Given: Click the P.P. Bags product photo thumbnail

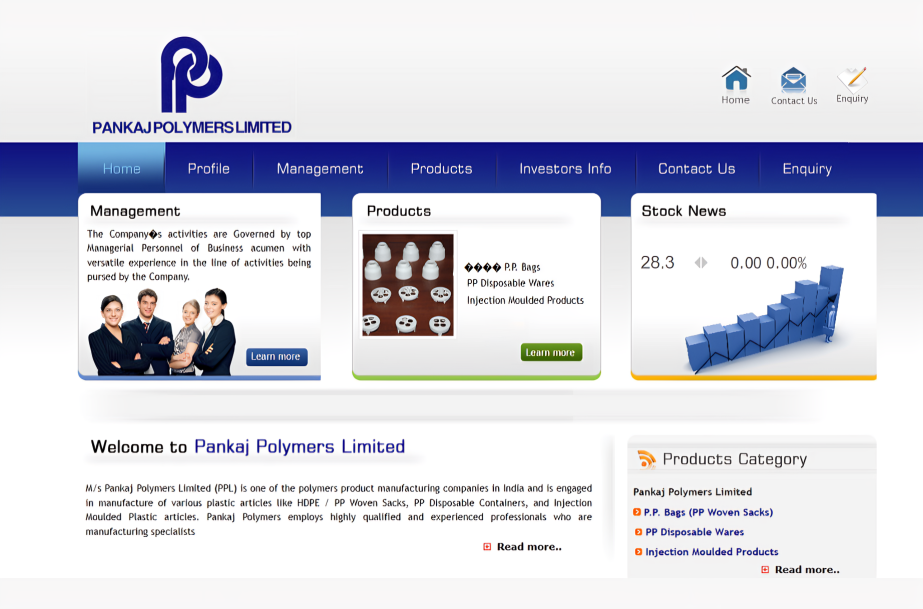Looking at the screenshot, I should pyautogui.click(x=407, y=284).
